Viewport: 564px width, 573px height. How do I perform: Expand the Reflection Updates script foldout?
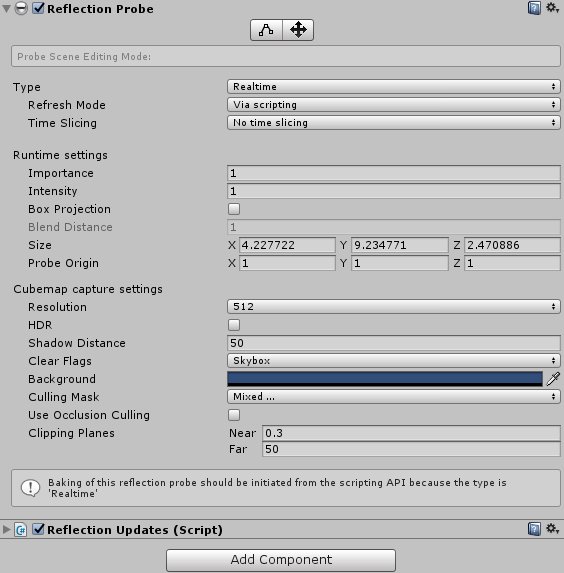click(6, 530)
